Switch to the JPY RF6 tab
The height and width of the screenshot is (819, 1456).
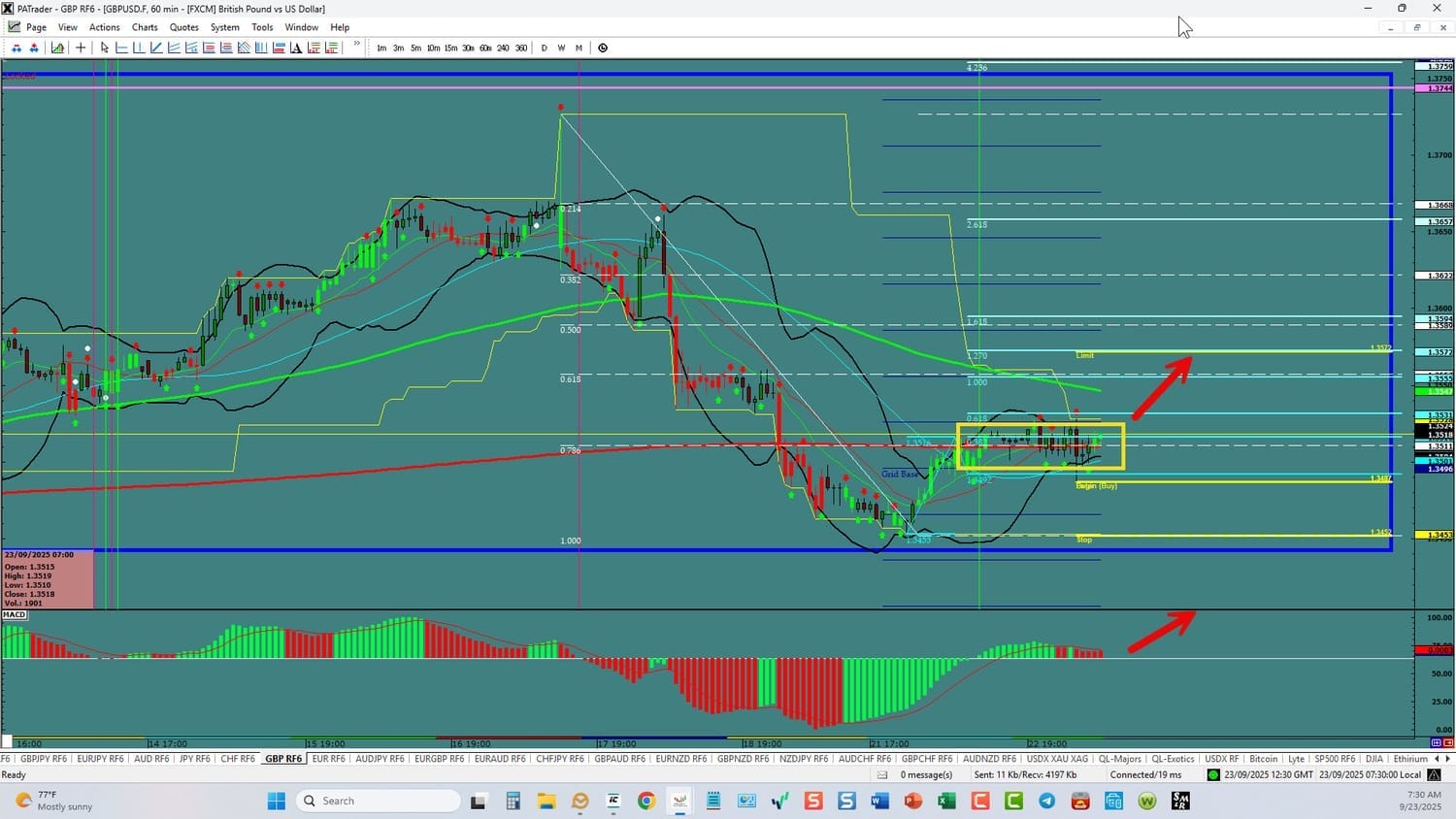click(x=195, y=759)
